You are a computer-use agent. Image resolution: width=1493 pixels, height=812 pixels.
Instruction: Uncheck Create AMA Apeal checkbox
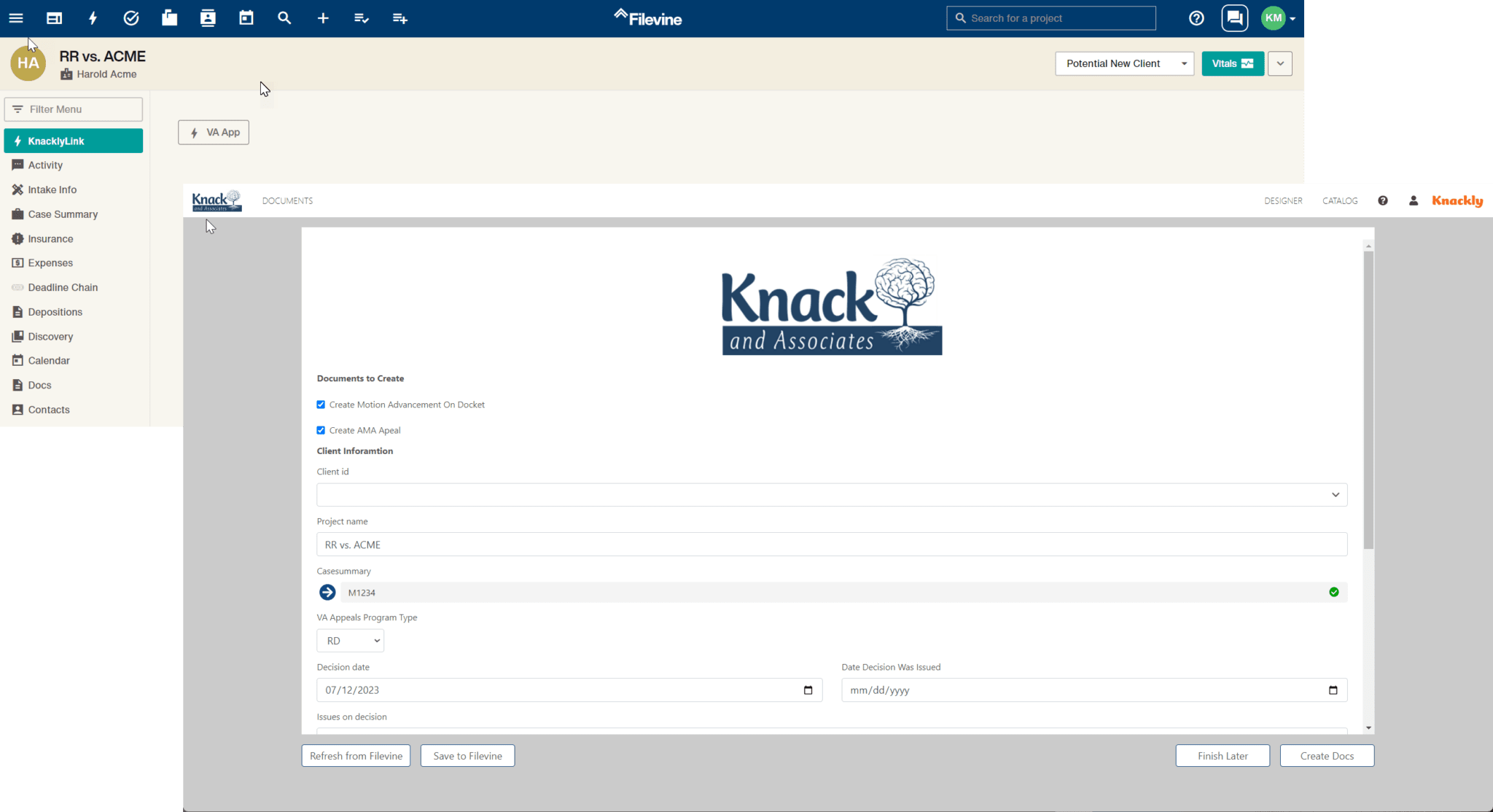tap(321, 430)
